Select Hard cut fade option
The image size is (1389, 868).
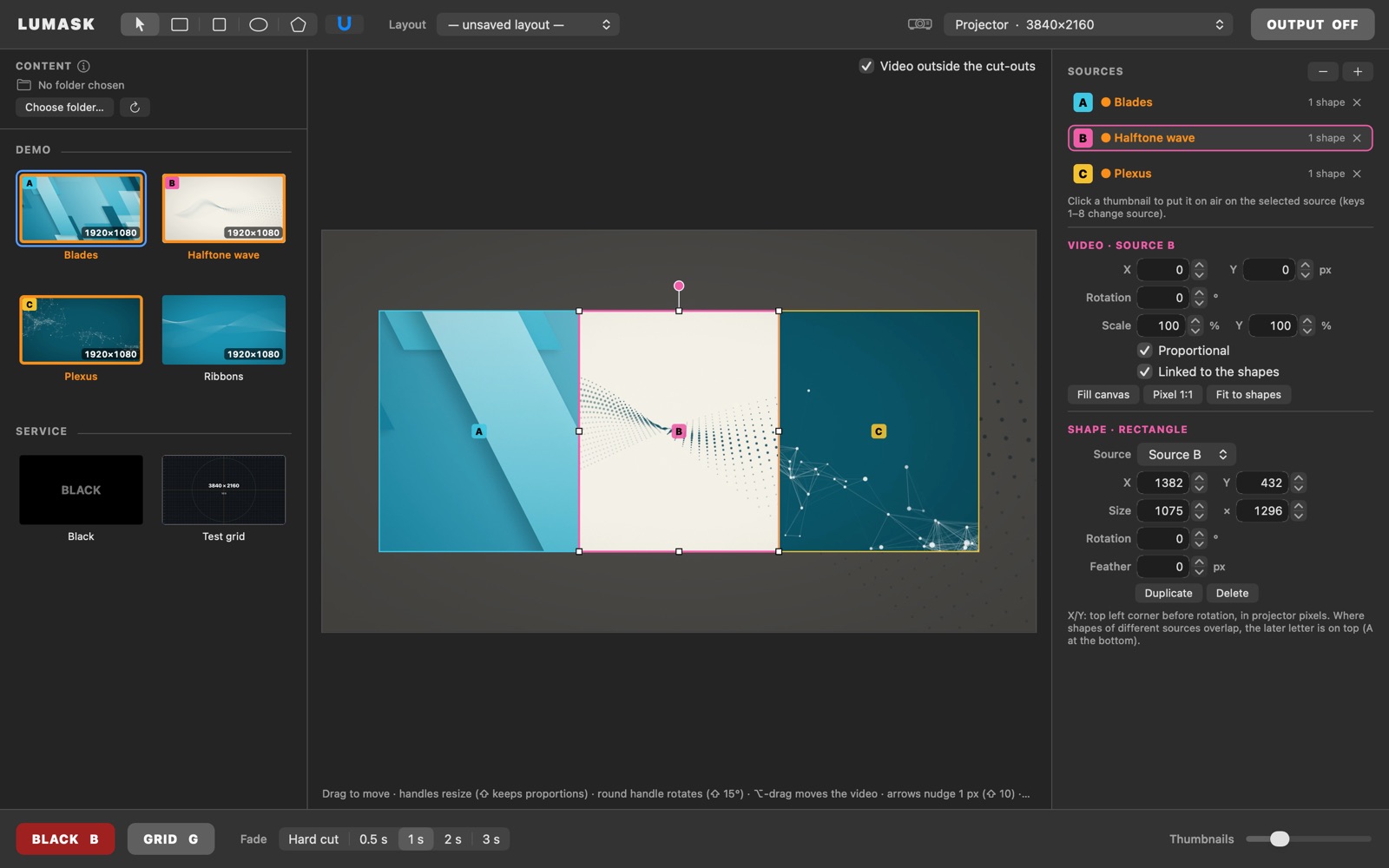313,839
